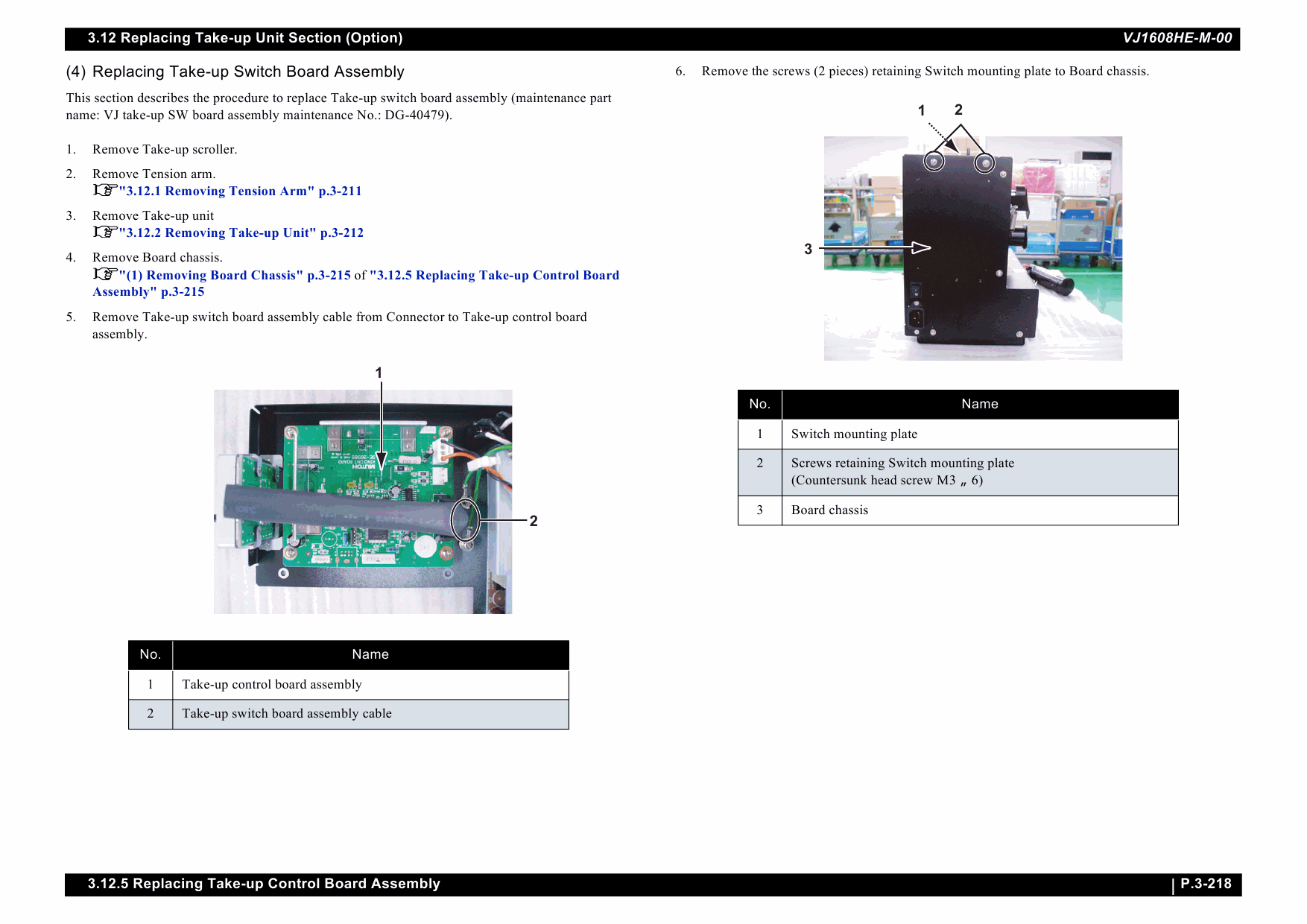
Task: Click table cell "Board chassis"
Action: click(x=980, y=510)
